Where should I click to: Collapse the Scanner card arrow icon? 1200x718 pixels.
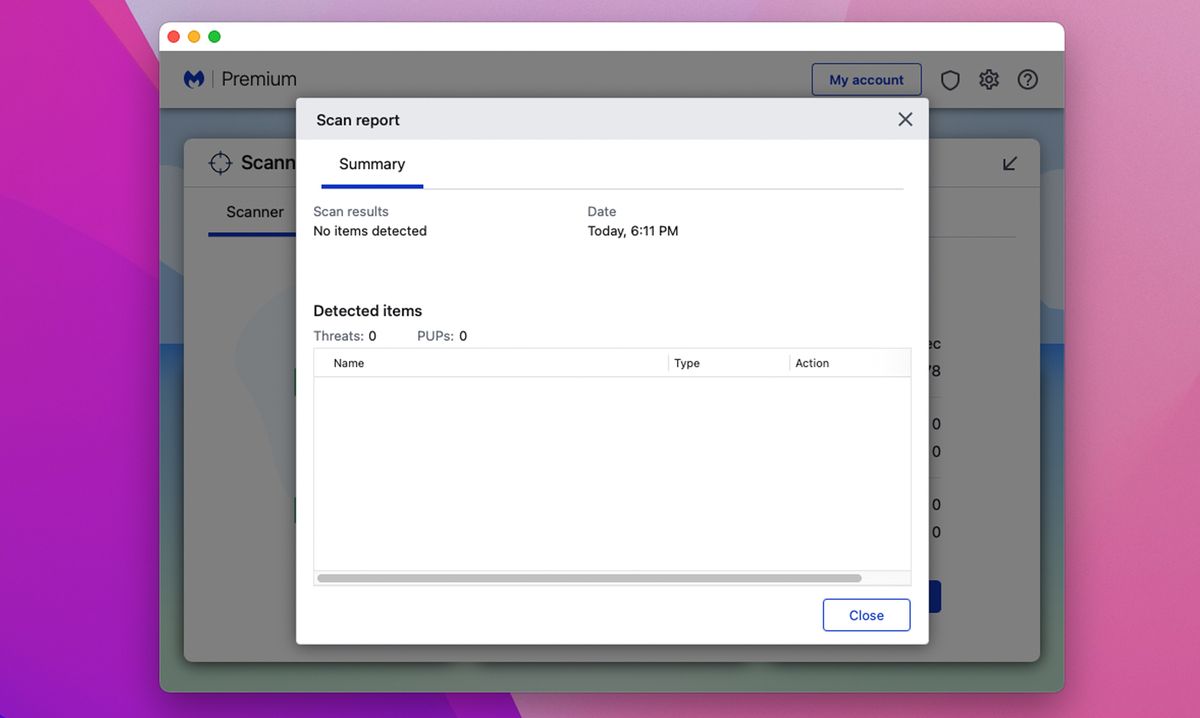1010,163
